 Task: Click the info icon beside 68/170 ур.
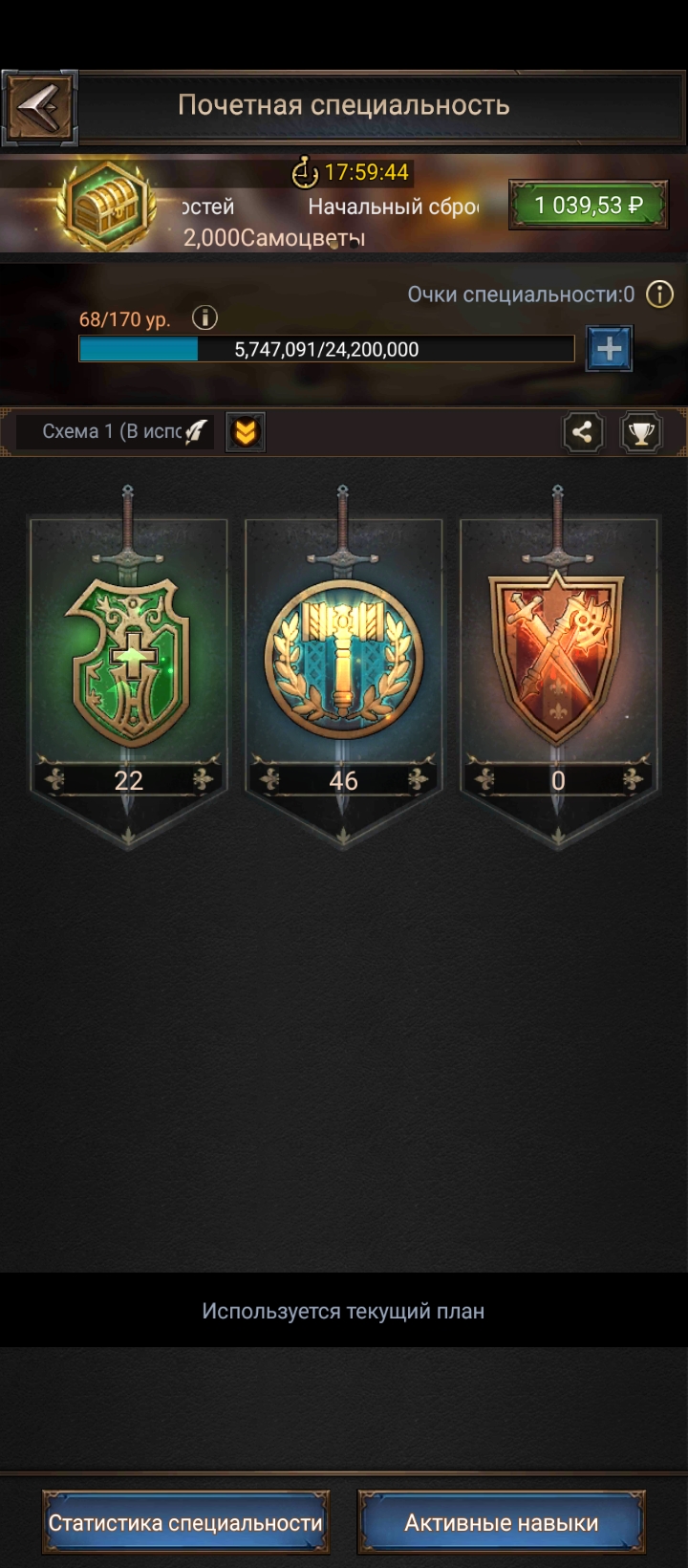tap(204, 317)
